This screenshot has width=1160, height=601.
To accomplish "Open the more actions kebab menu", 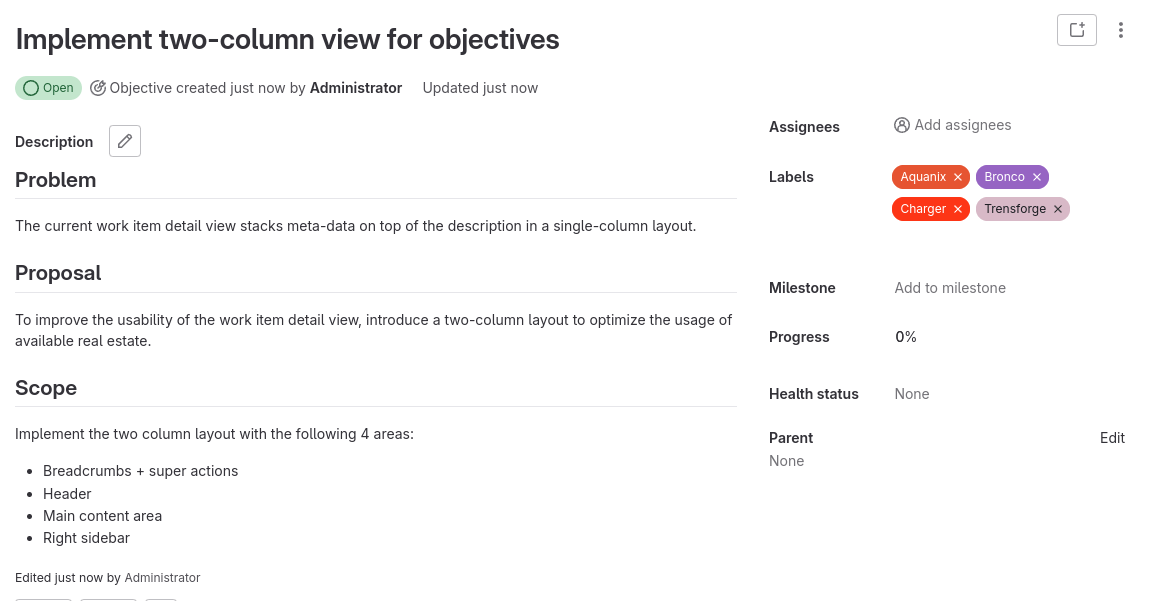I will 1121,30.
